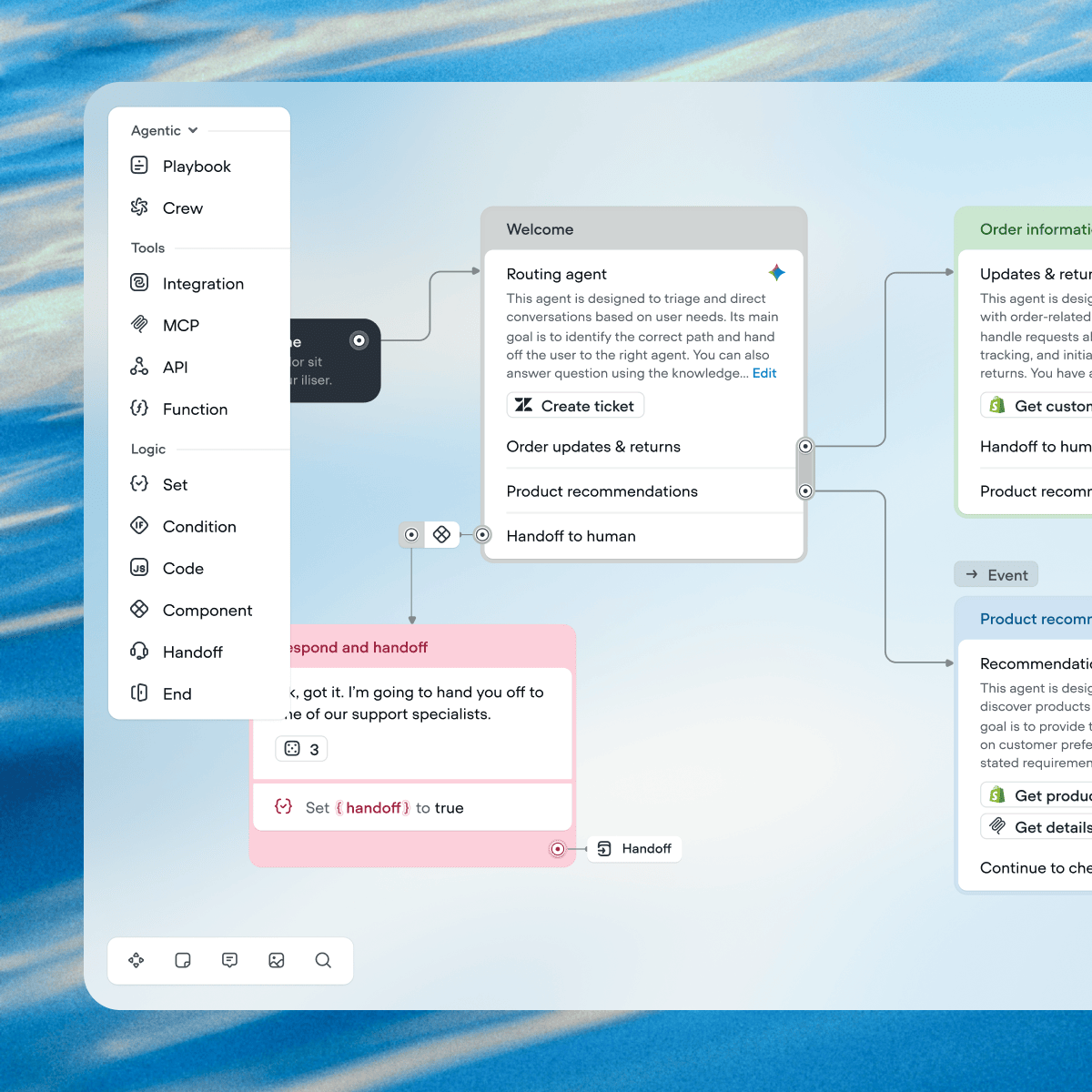Click the Component diamond icon in sidebar
Viewport: 1092px width, 1092px height.
point(139,610)
